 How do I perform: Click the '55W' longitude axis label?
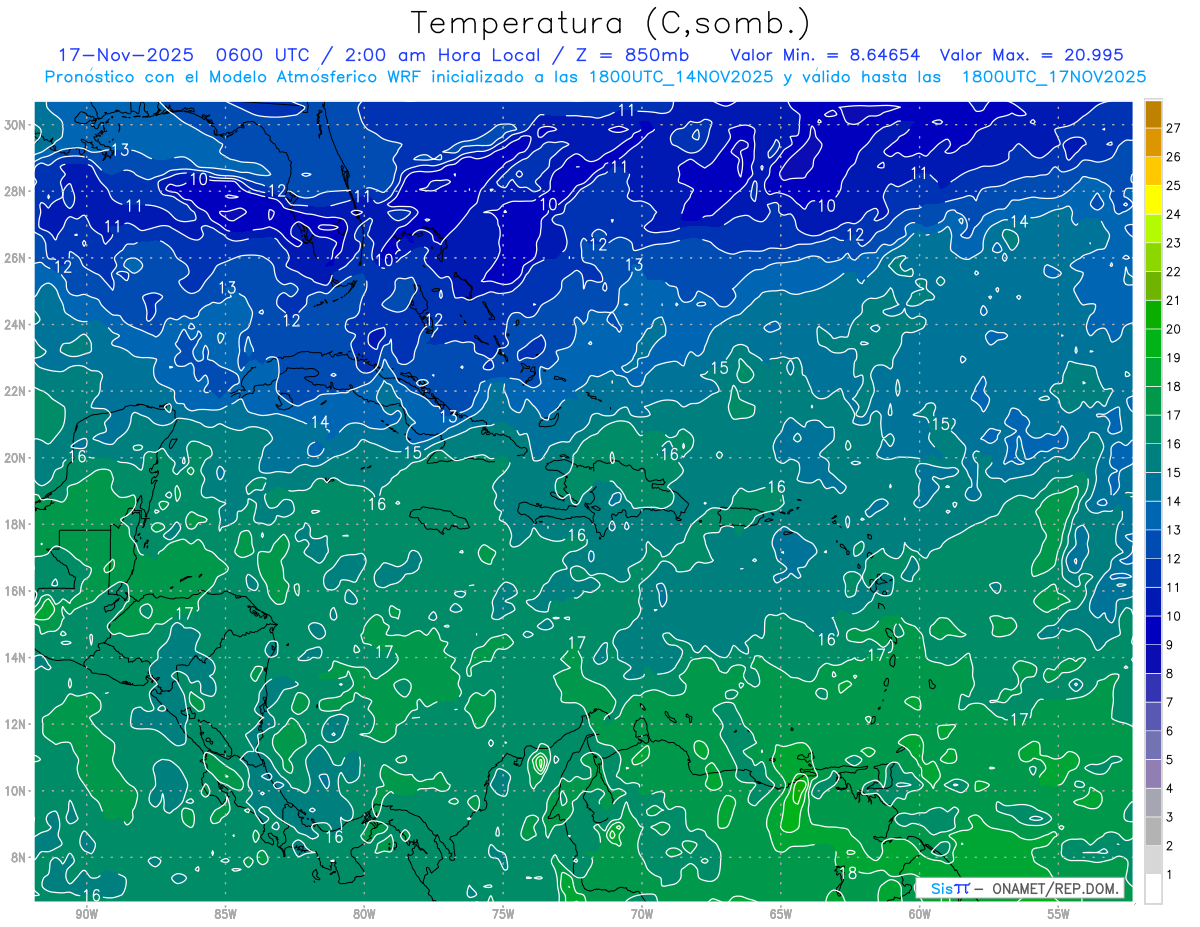pyautogui.click(x=1059, y=914)
